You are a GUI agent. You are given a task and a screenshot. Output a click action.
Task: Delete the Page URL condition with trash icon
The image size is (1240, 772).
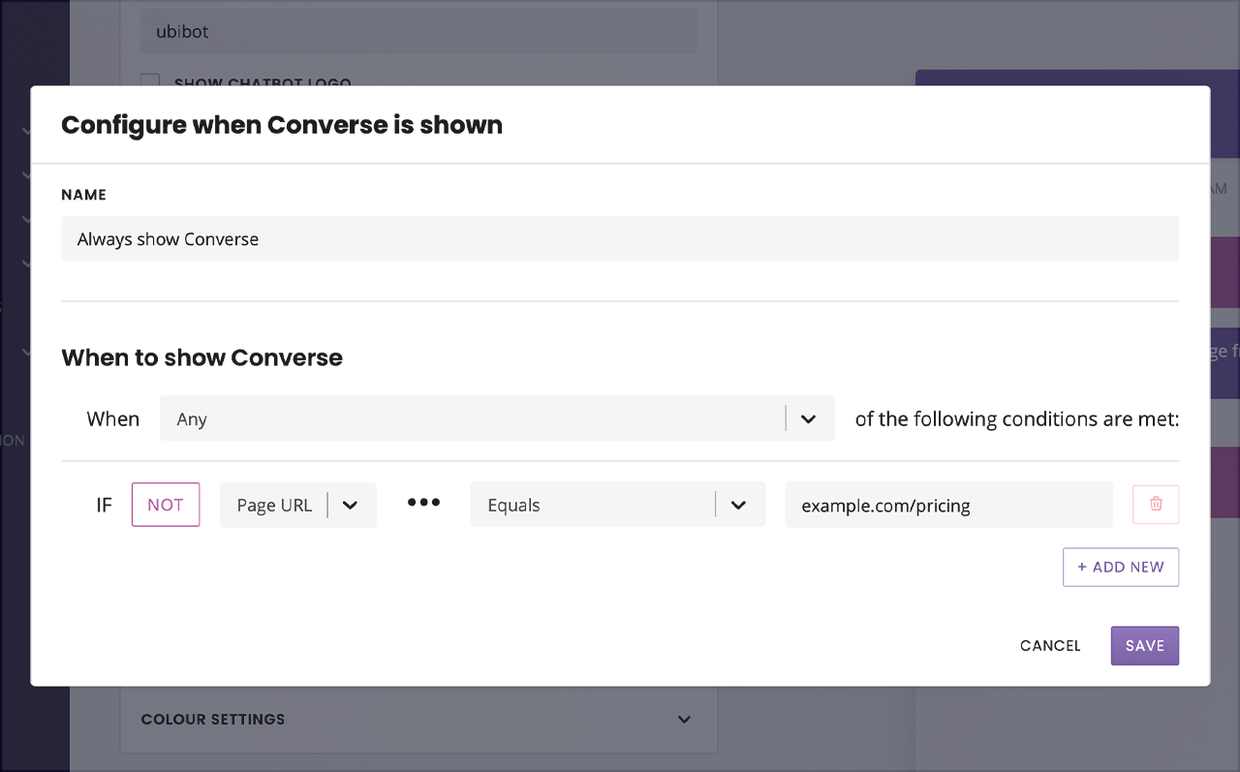pyautogui.click(x=1156, y=505)
